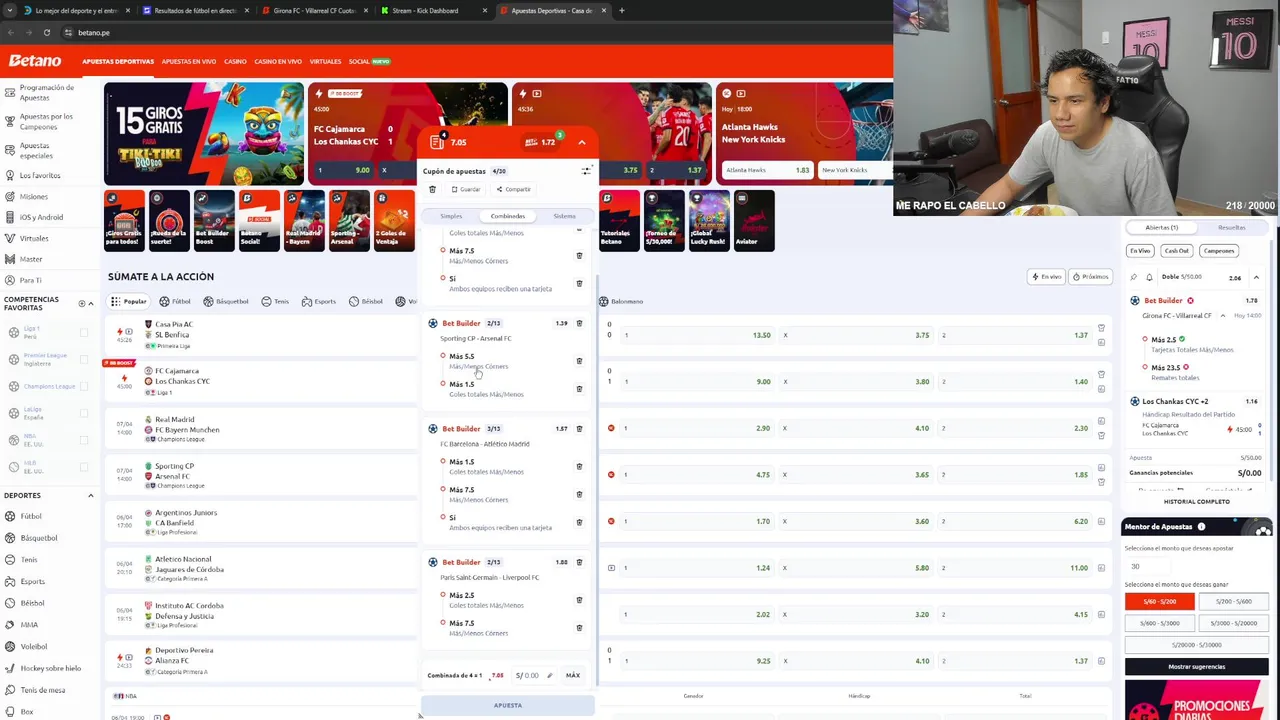Open Virtuales in left sidebar
The image size is (1280, 720).
(x=33, y=238)
